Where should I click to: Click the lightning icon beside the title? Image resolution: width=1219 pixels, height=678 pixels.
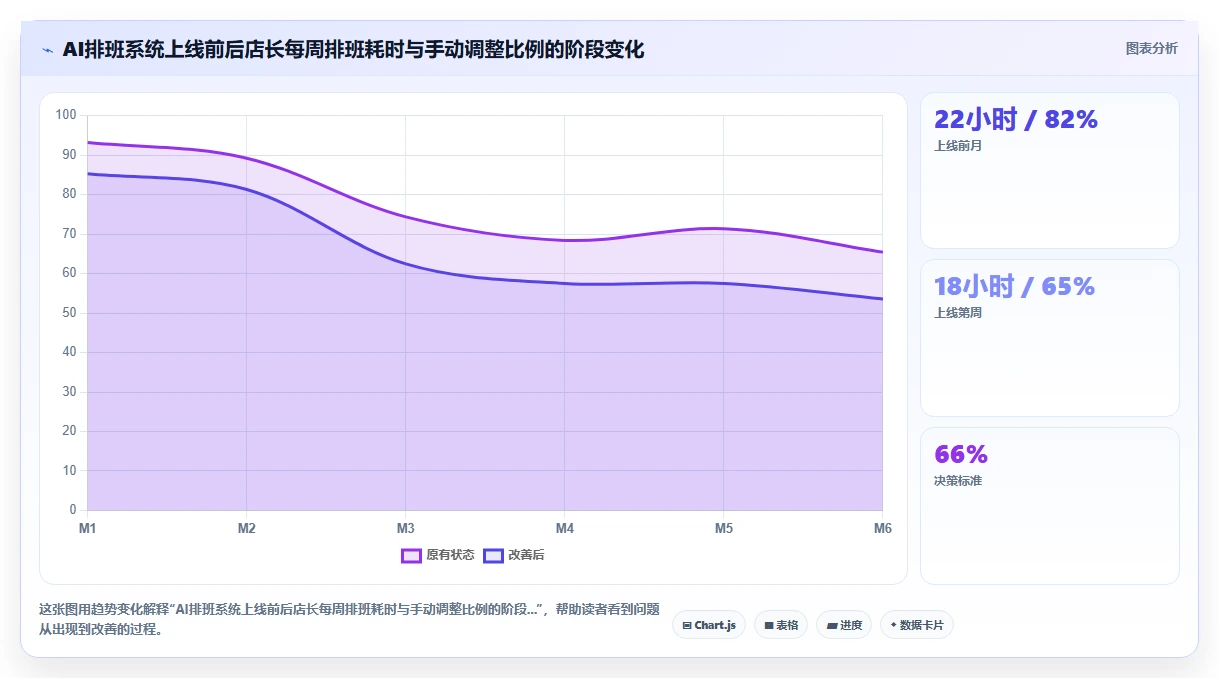(47, 49)
